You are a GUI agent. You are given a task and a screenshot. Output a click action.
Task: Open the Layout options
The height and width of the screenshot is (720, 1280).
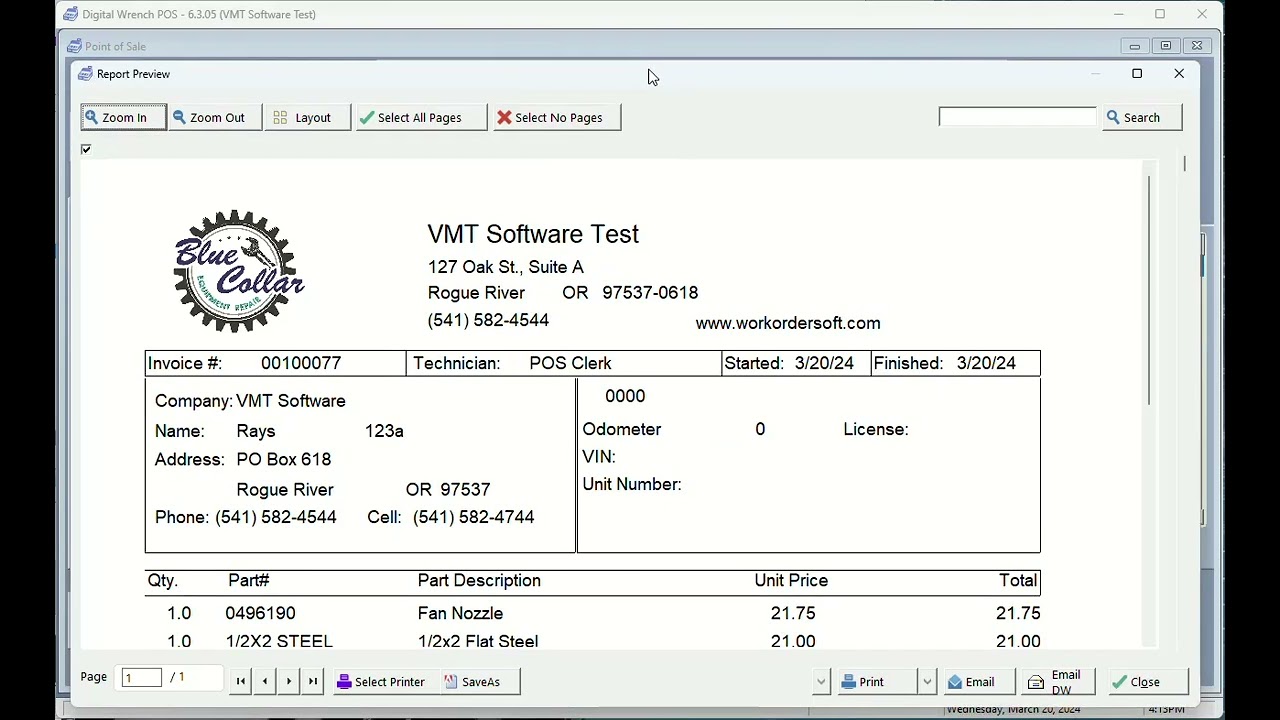tap(308, 118)
